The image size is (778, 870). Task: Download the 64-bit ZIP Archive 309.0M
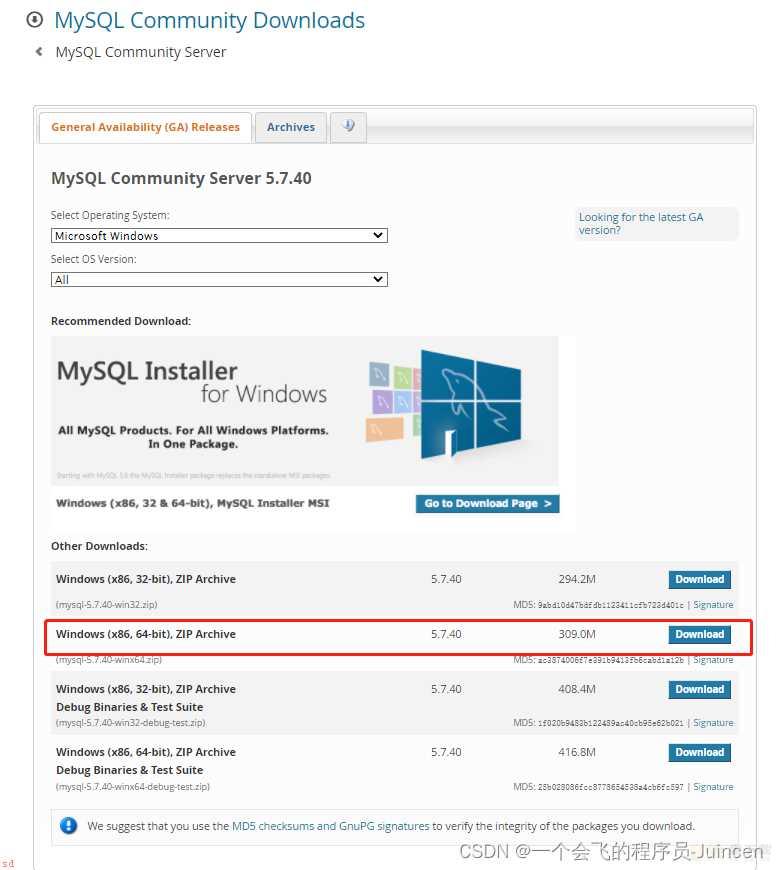pos(699,634)
